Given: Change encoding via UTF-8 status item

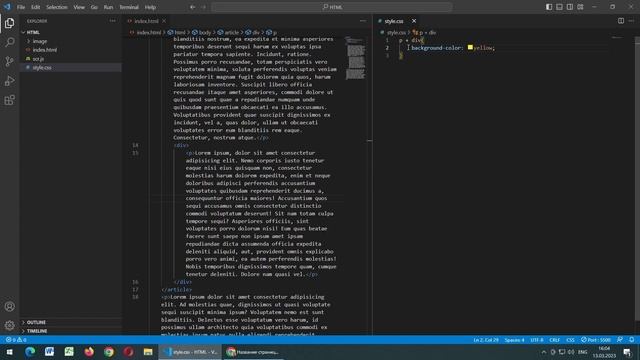Looking at the screenshot, I should pyautogui.click(x=537, y=340).
